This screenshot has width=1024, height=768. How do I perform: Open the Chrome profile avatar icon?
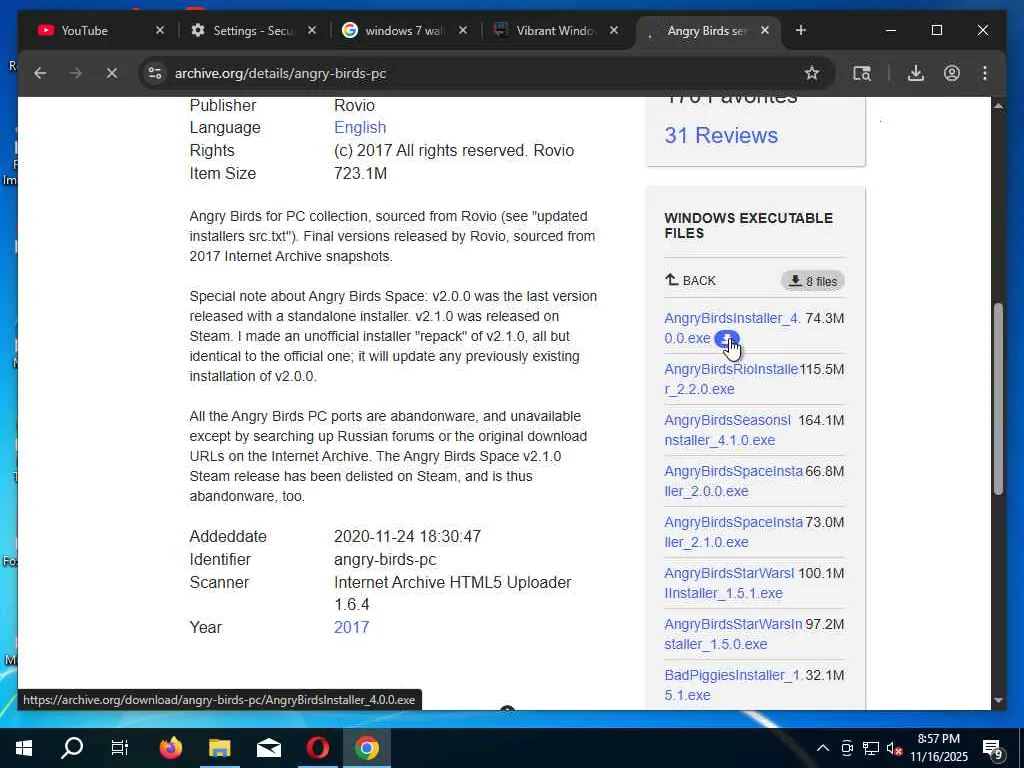point(952,73)
